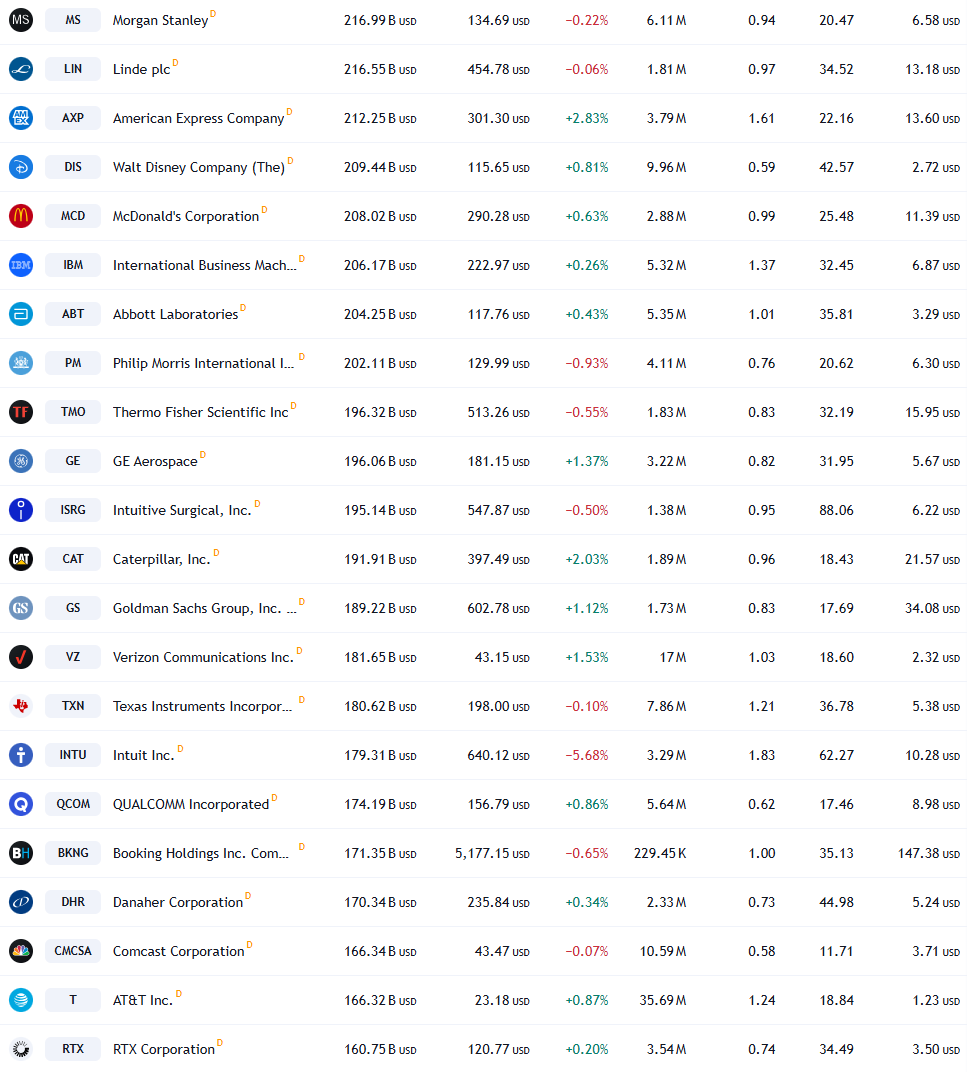Select Booking Holdings price 5,177.15 USD

pyautogui.click(x=492, y=853)
